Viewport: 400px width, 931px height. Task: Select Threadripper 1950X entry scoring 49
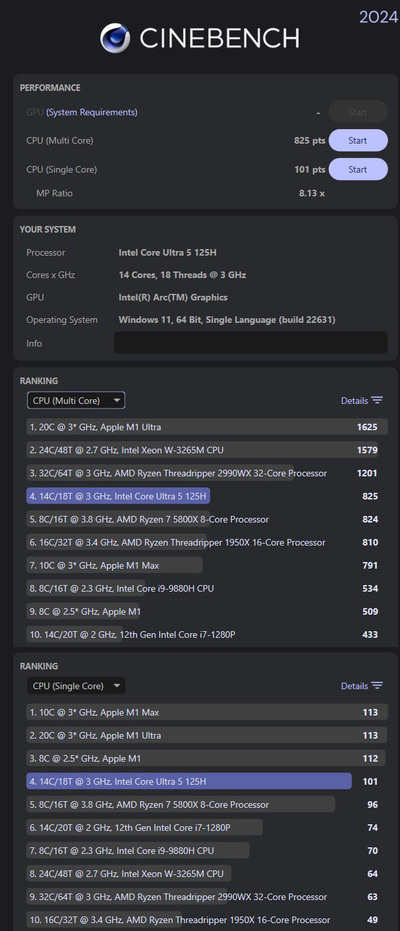tap(207, 920)
